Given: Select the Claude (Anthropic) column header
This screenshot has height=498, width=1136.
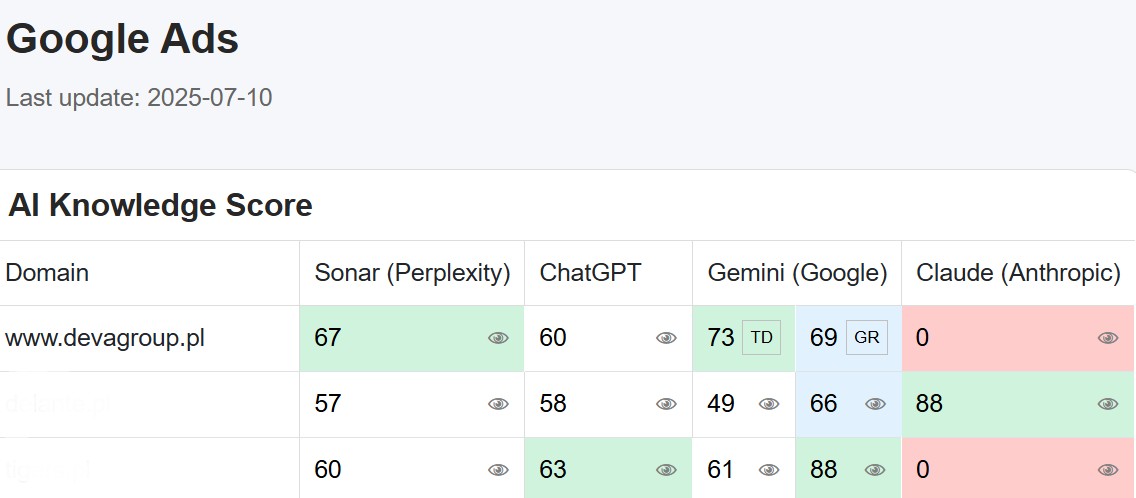Looking at the screenshot, I should coord(1019,273).
